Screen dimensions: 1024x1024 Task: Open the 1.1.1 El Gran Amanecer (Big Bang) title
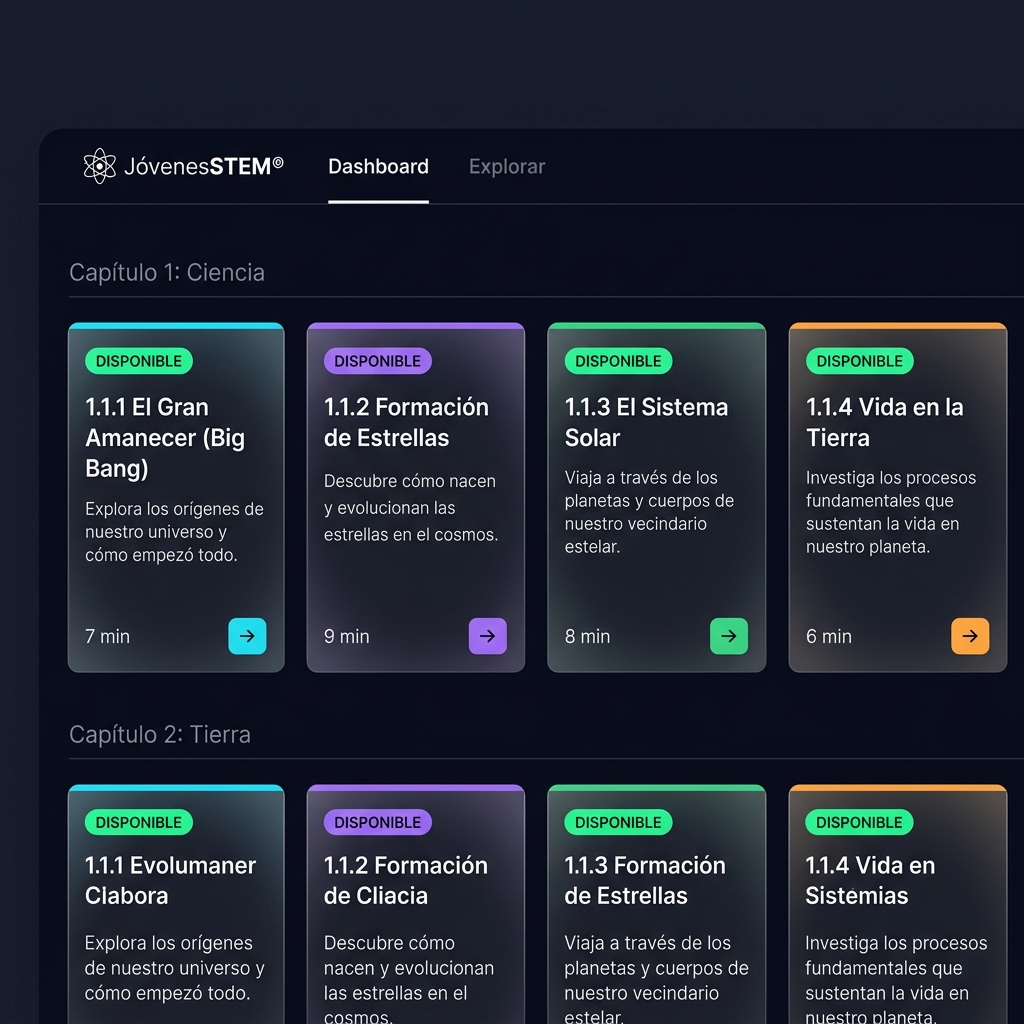[165, 438]
